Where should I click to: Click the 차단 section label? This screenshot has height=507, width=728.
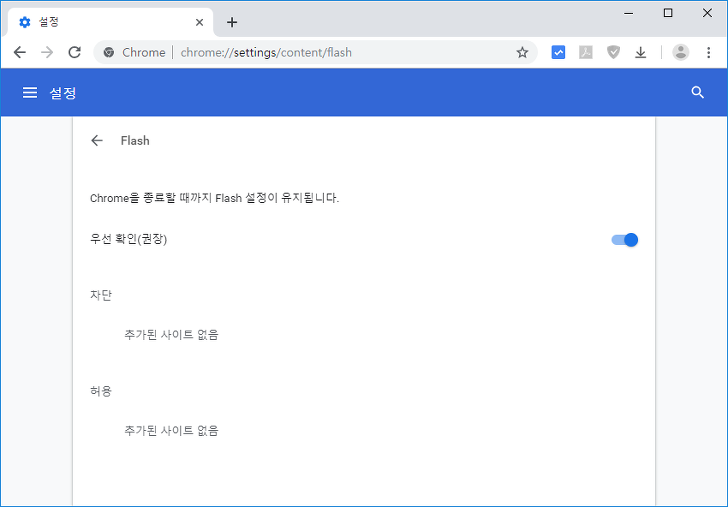101,295
